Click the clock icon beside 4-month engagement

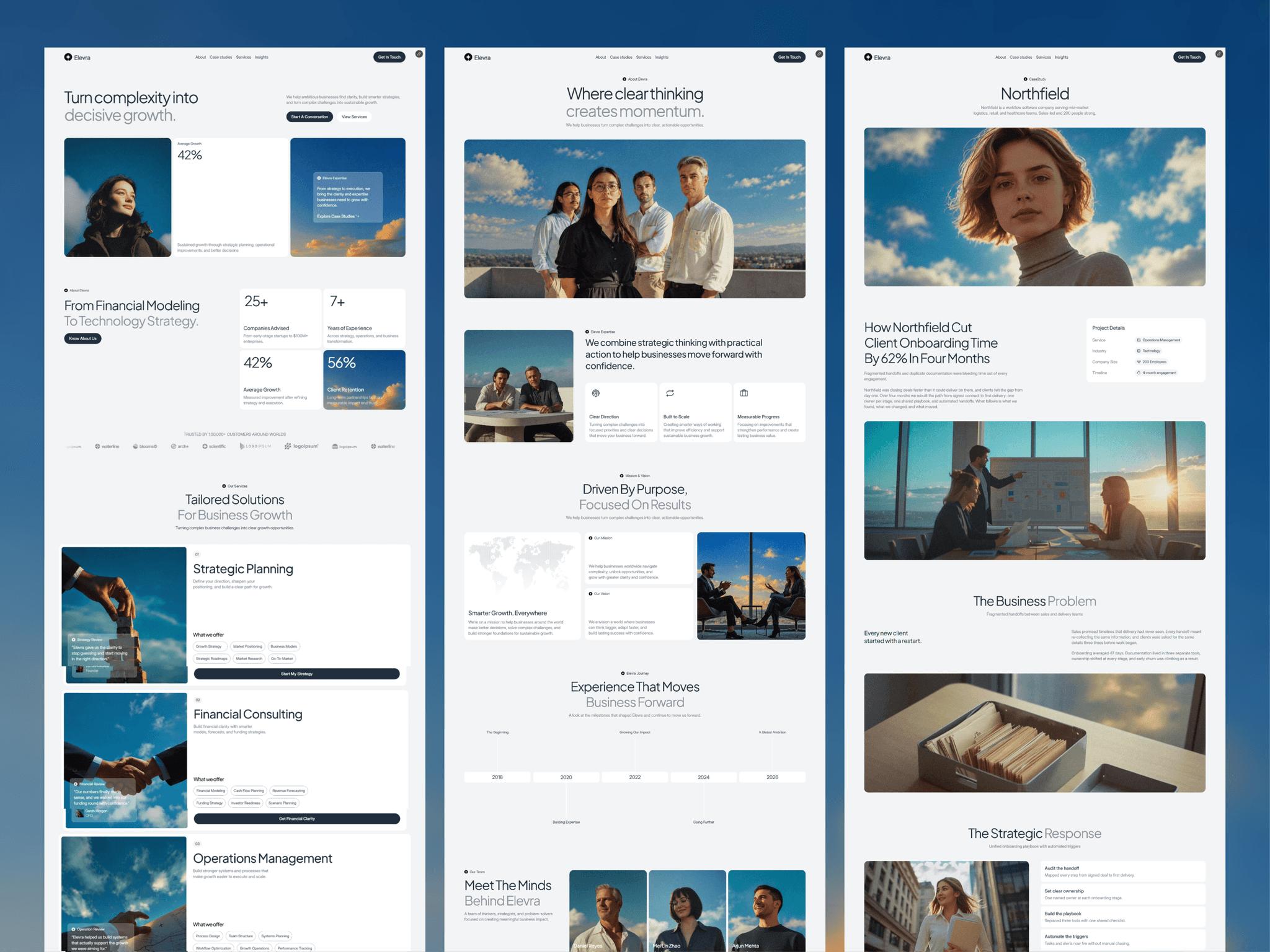point(1139,372)
